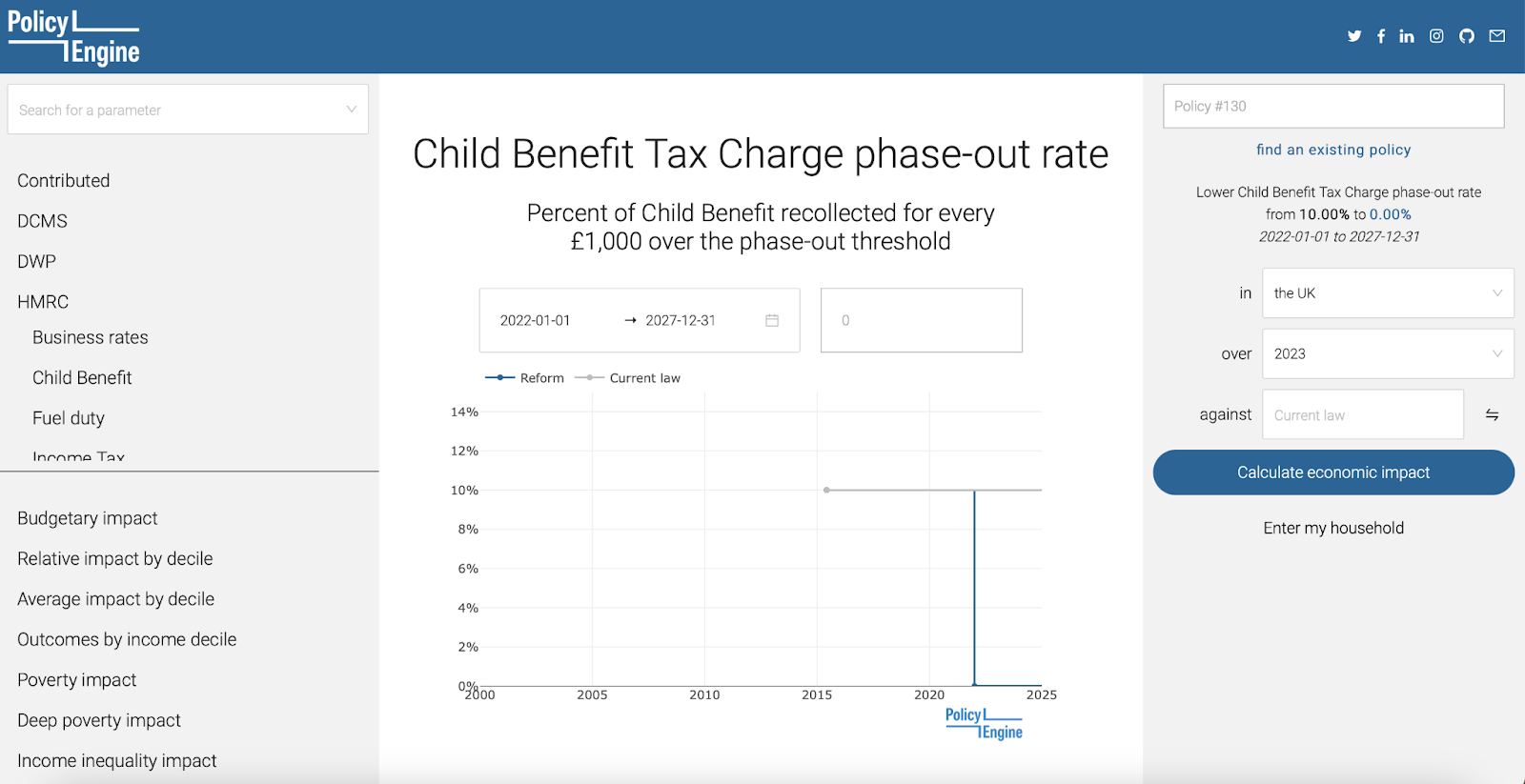Click find an existing policy link

pos(1333,150)
